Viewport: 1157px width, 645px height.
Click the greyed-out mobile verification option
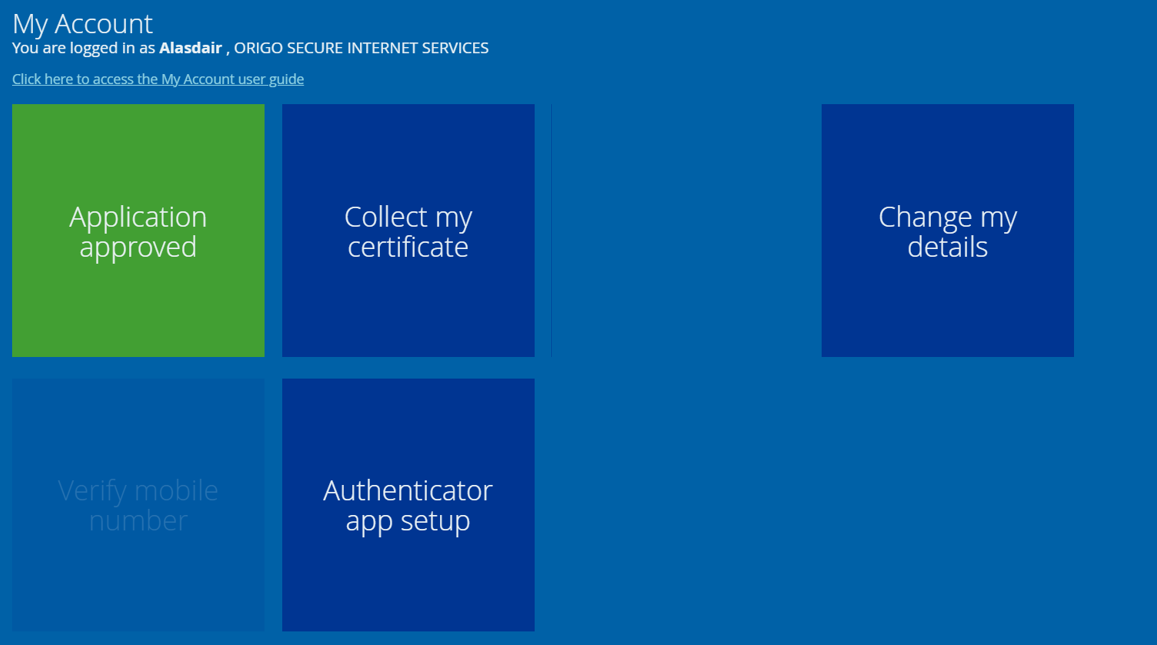(138, 505)
